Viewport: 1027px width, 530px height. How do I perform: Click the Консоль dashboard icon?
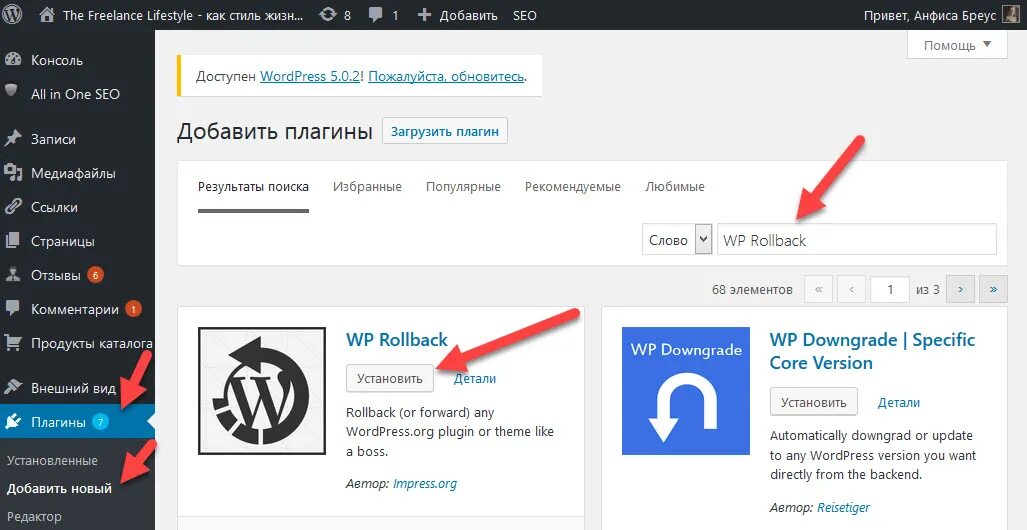13,60
